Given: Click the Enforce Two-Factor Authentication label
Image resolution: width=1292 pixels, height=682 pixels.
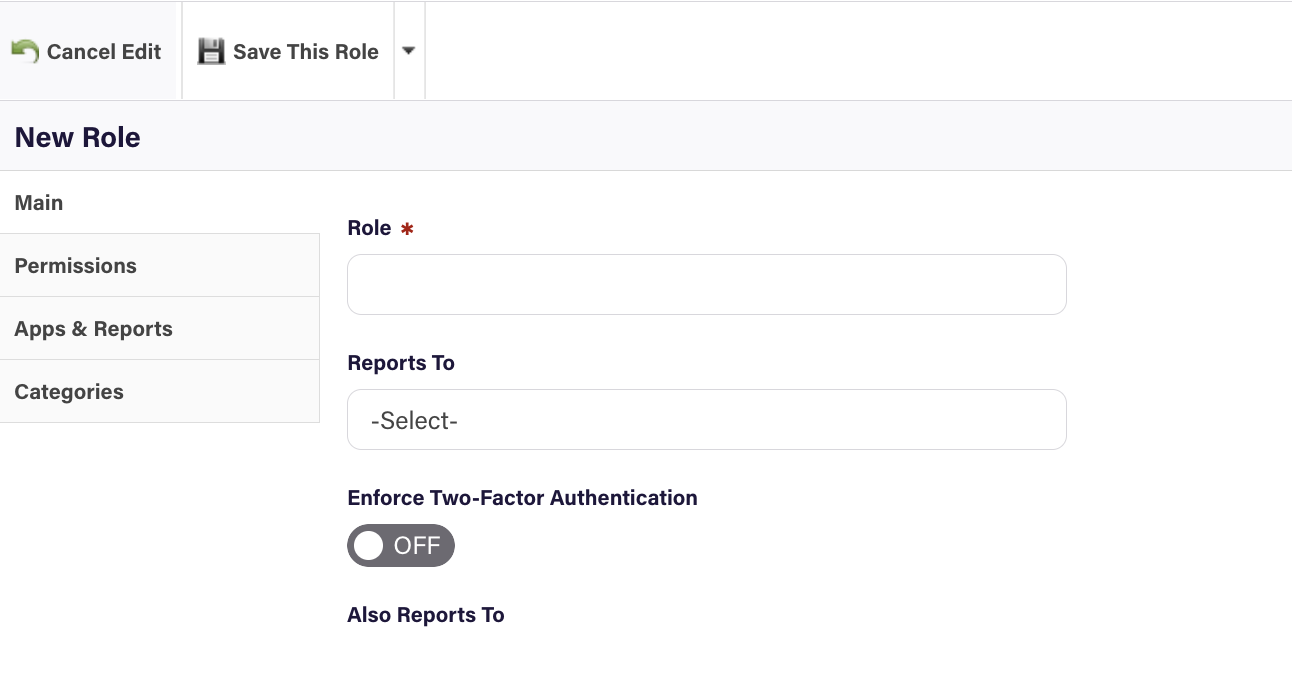Looking at the screenshot, I should [x=522, y=498].
